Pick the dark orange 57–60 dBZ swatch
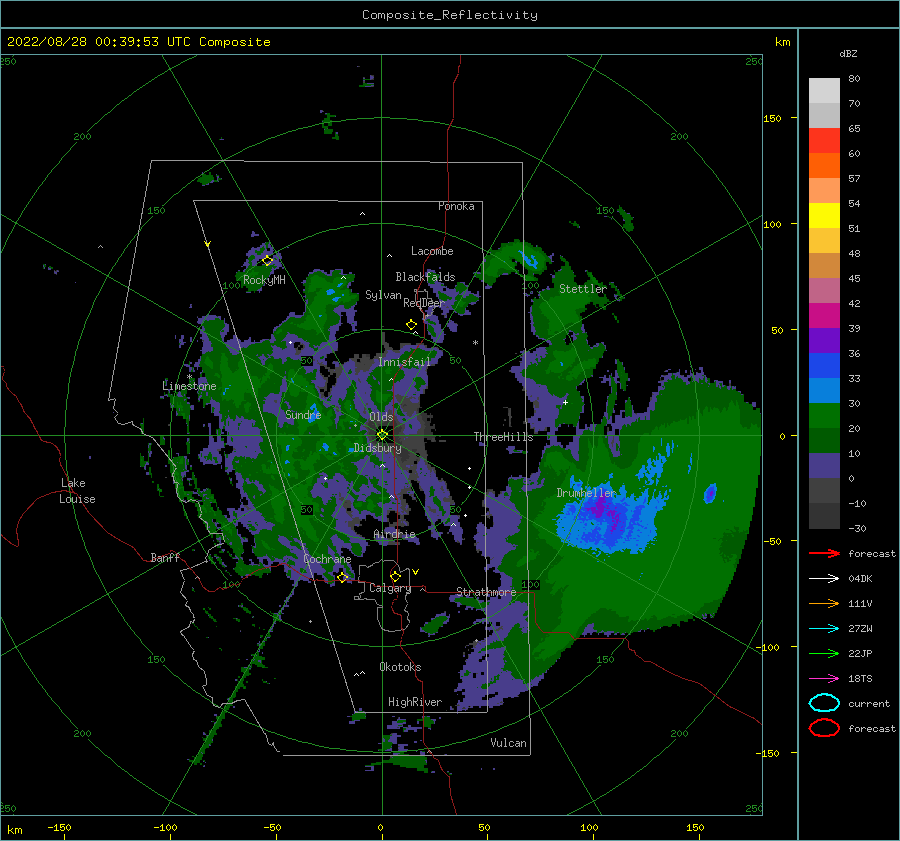Image resolution: width=900 pixels, height=841 pixels. tap(824, 165)
